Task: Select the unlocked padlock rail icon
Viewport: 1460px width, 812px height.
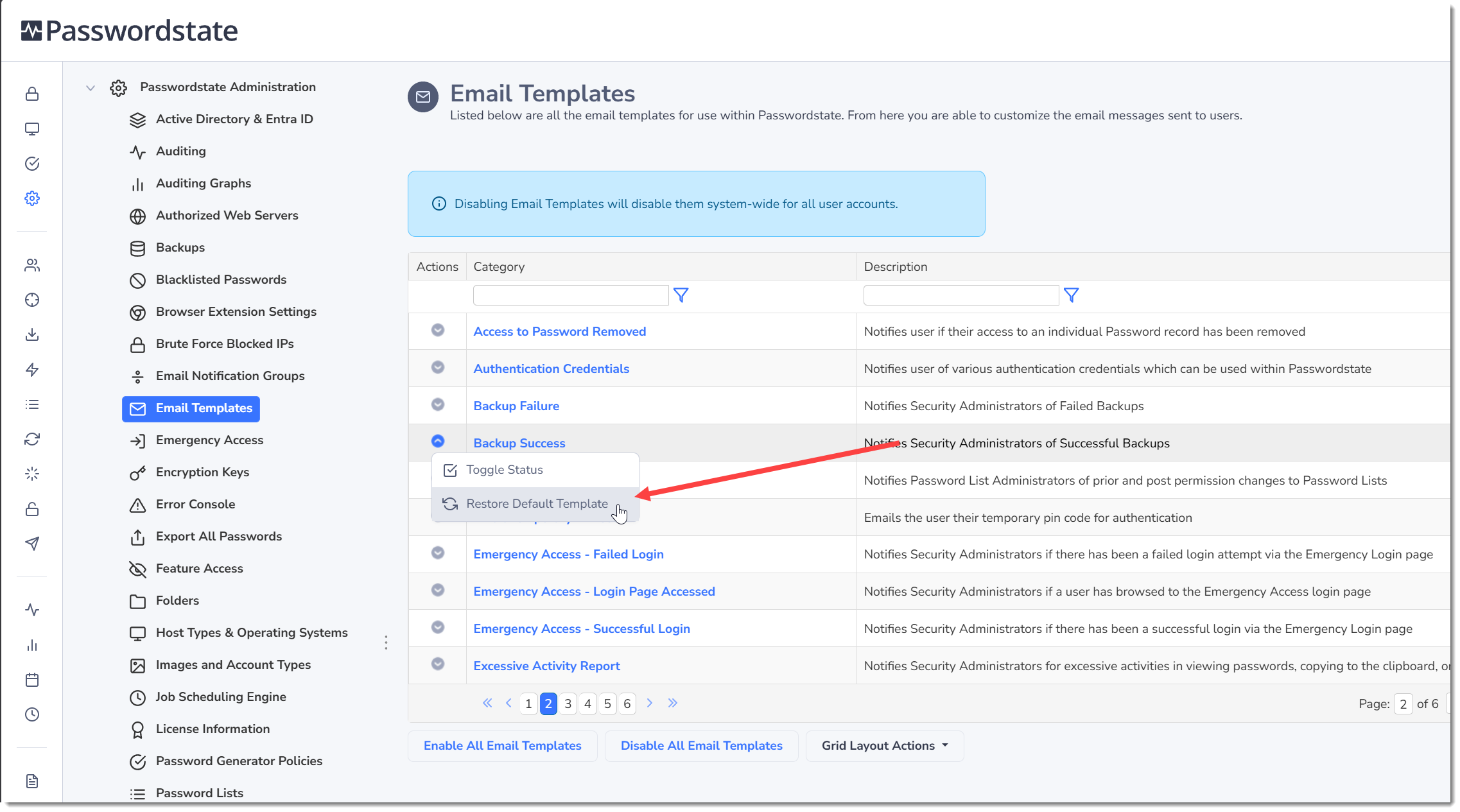Action: pyautogui.click(x=32, y=509)
